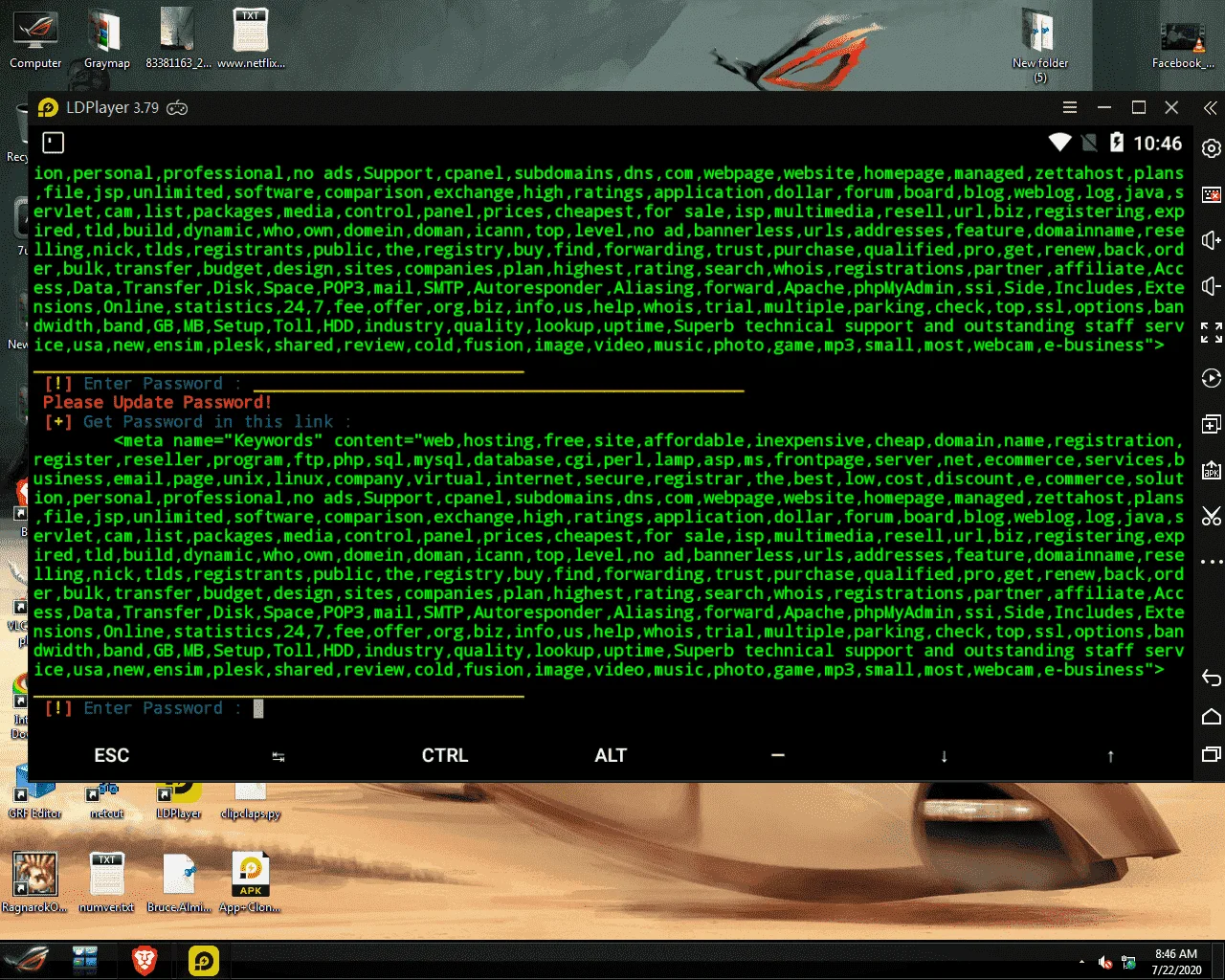This screenshot has width=1225, height=980.
Task: Tap the CTRL key in terminal extra keys
Action: [x=445, y=755]
